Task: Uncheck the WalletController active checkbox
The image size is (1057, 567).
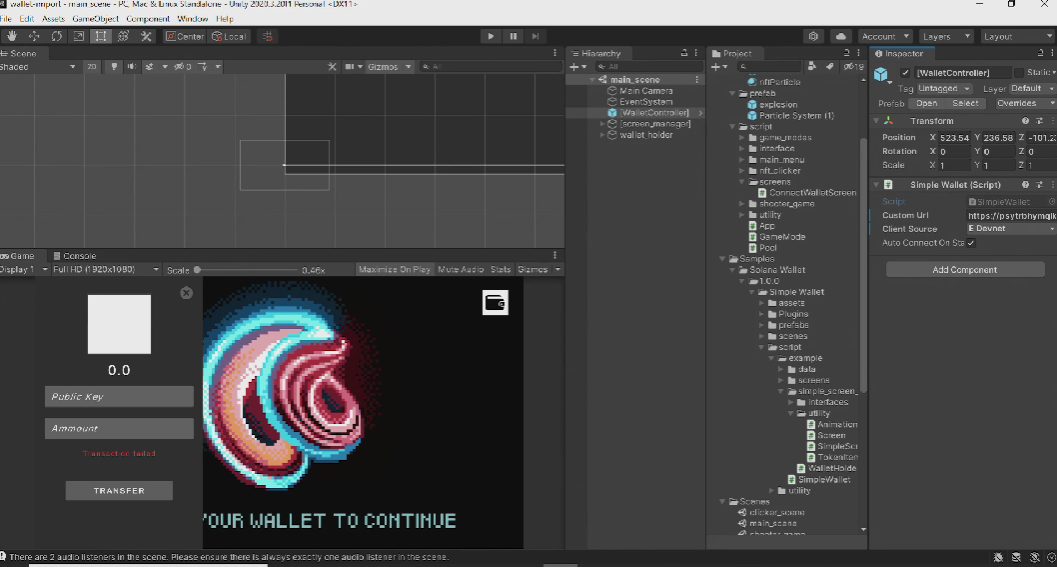Action: point(905,73)
